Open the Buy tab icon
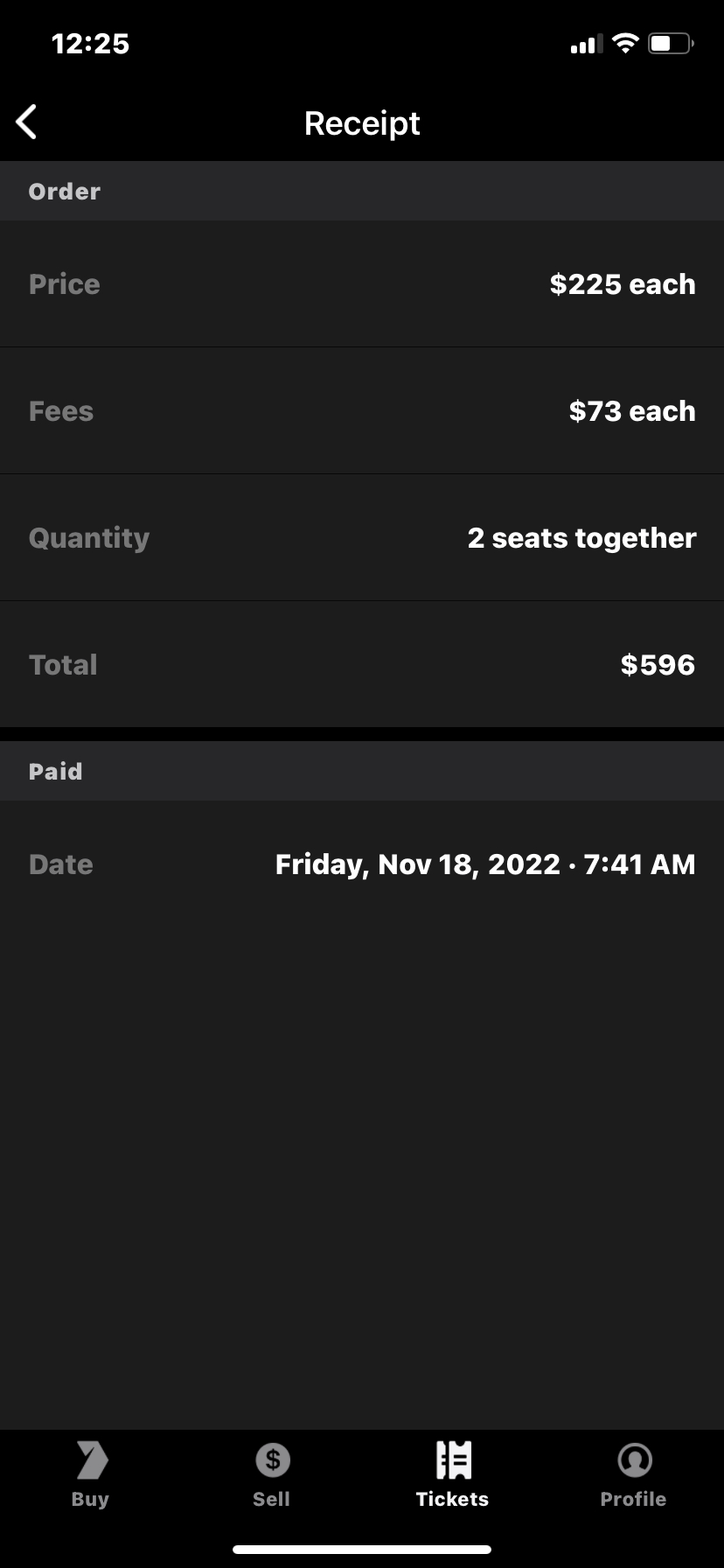This screenshot has width=724, height=1568. 91,1459
